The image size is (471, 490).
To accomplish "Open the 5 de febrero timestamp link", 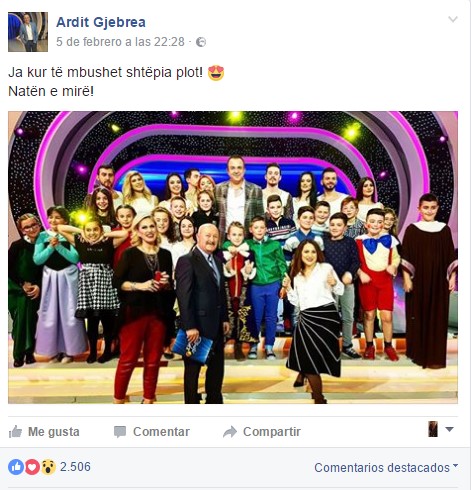I will 120,42.
